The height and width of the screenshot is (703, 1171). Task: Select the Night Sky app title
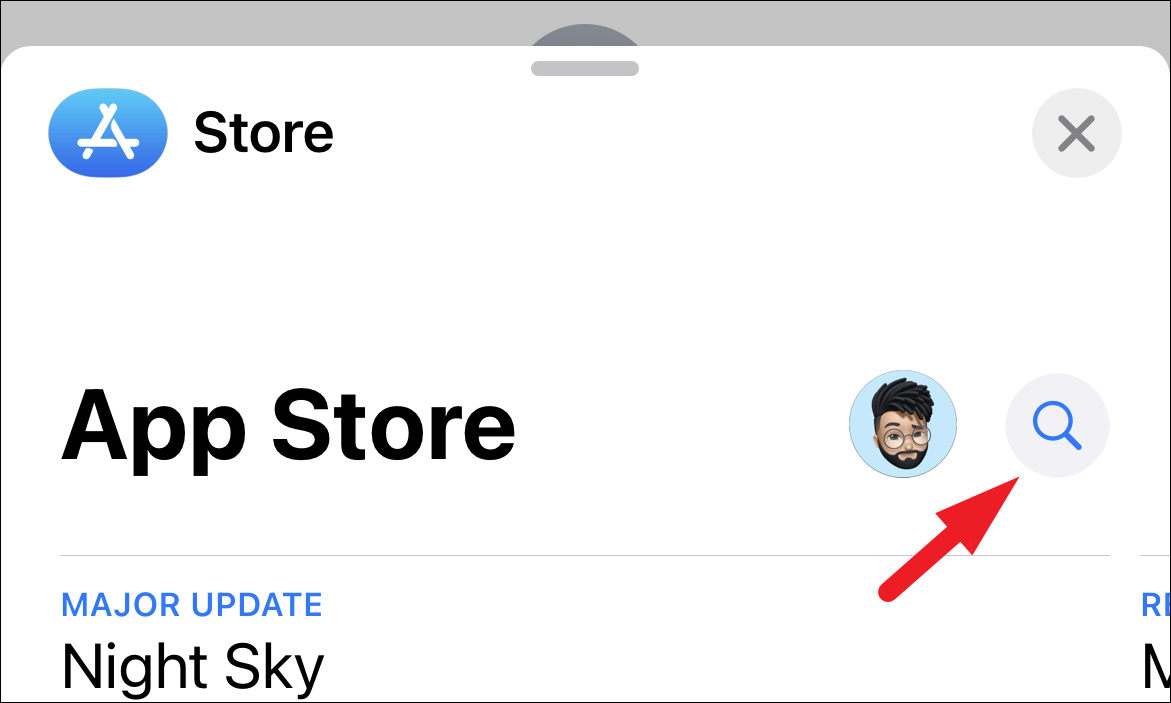pyautogui.click(x=193, y=667)
